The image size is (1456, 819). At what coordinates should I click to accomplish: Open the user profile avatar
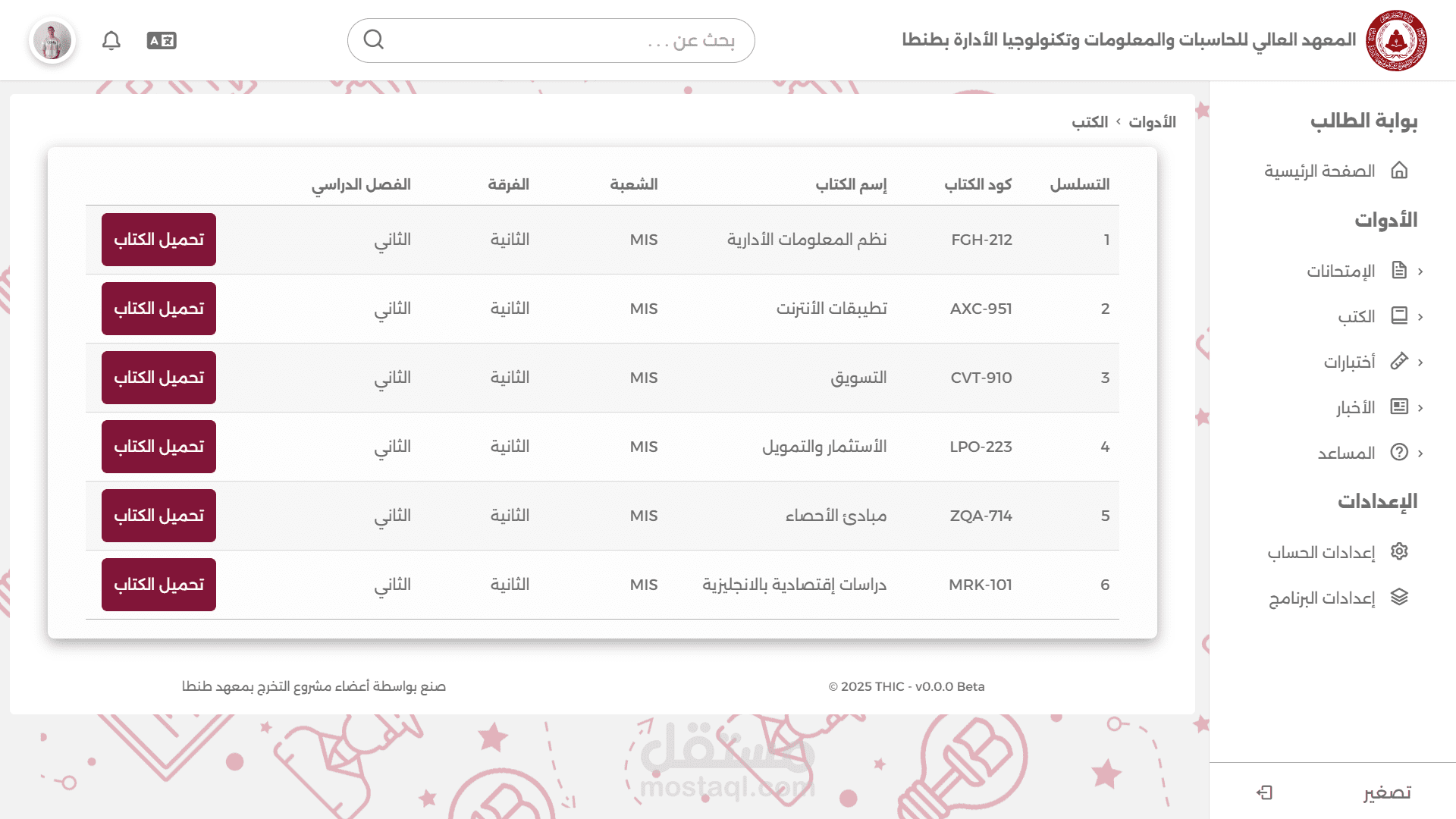click(52, 40)
